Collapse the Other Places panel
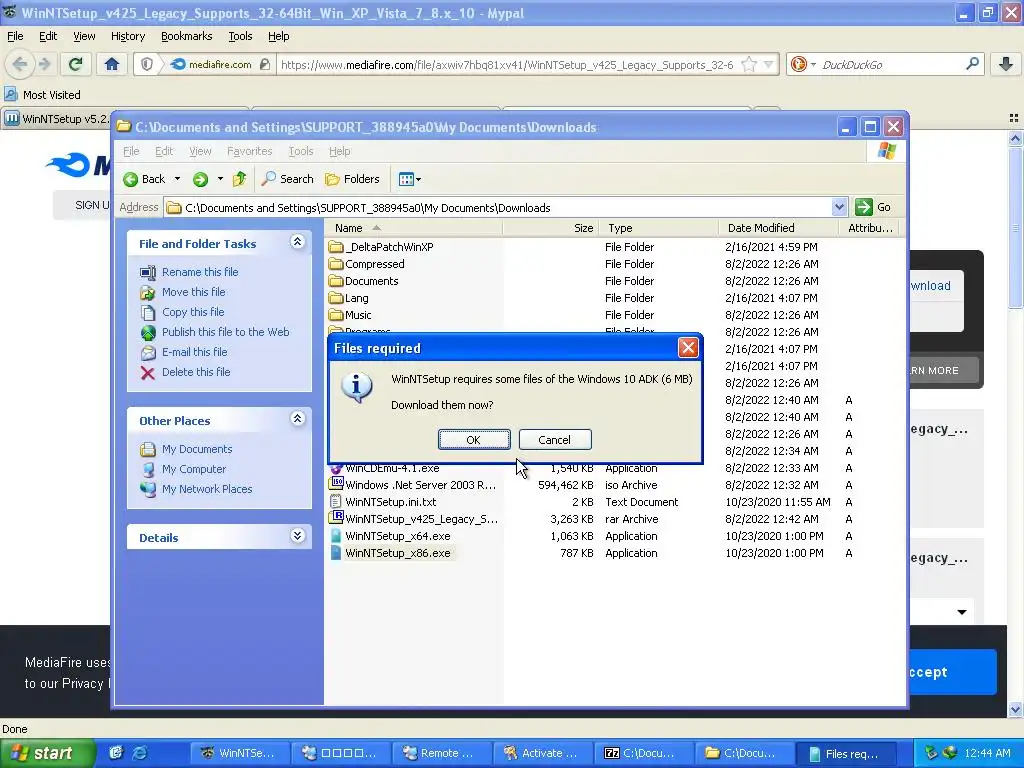This screenshot has width=1024, height=768. (297, 419)
